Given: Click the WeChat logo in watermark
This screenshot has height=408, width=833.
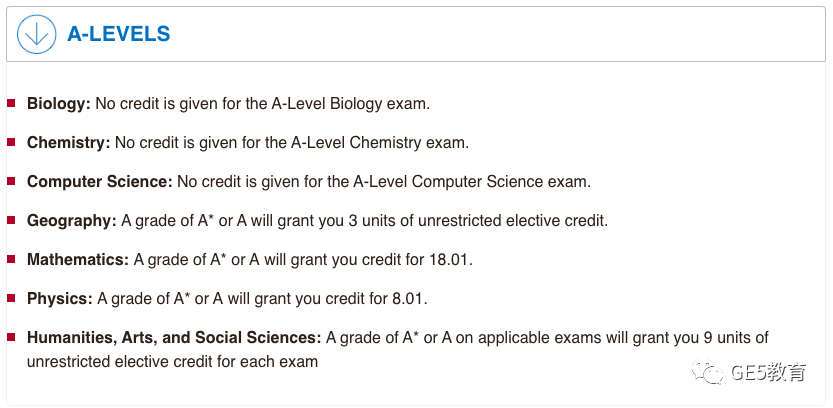Looking at the screenshot, I should [x=707, y=372].
